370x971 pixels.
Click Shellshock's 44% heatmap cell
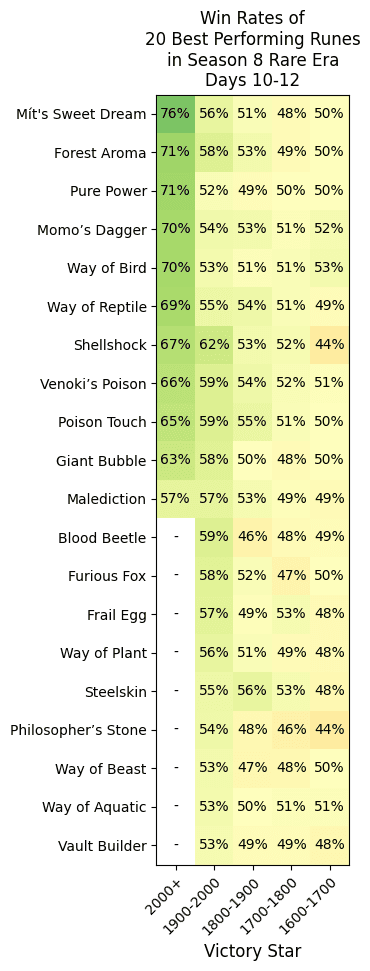pyautogui.click(x=330, y=345)
